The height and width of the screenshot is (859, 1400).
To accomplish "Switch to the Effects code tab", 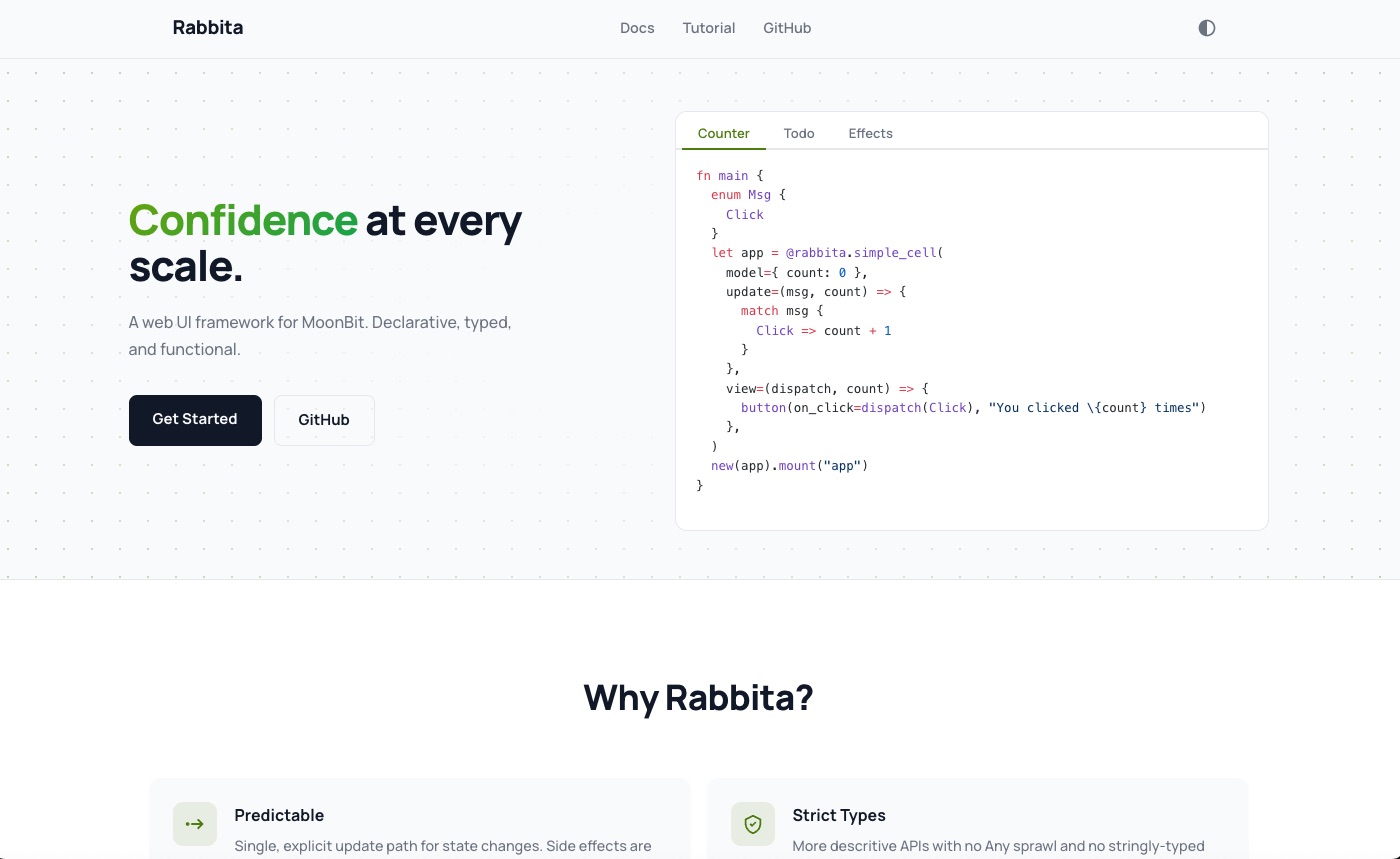I will 871,133.
